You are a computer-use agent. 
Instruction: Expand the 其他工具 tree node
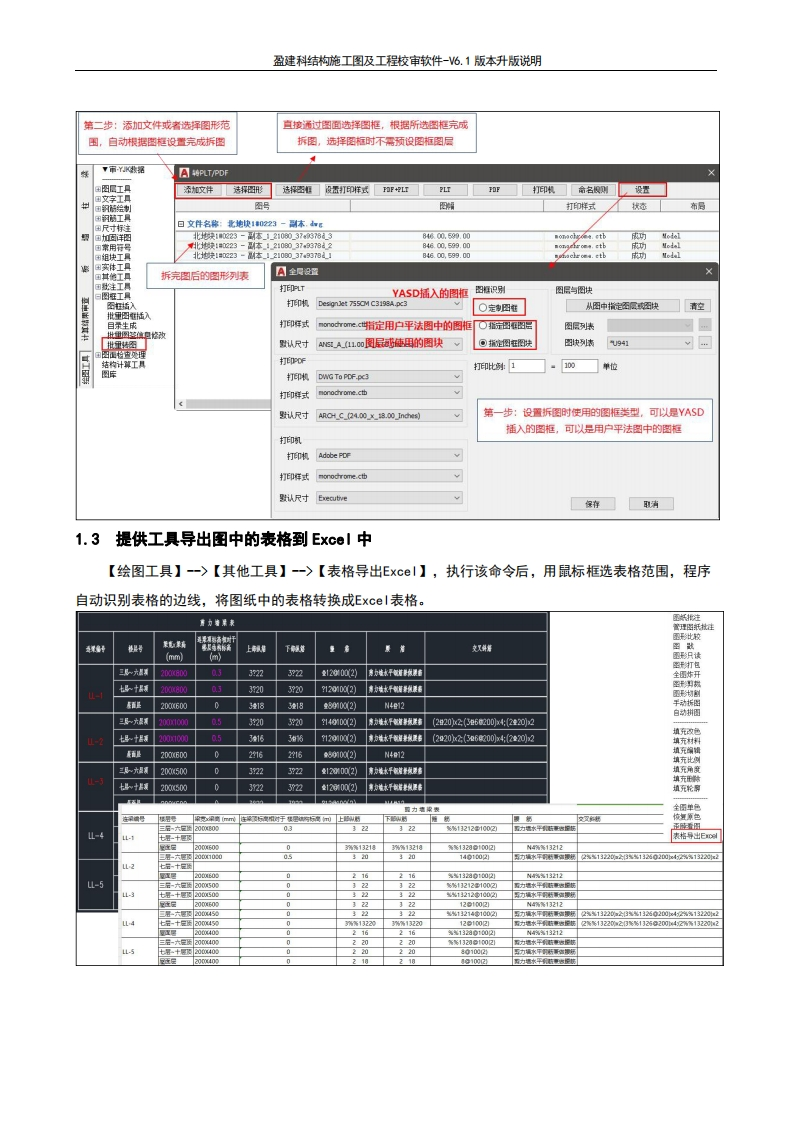[98, 276]
